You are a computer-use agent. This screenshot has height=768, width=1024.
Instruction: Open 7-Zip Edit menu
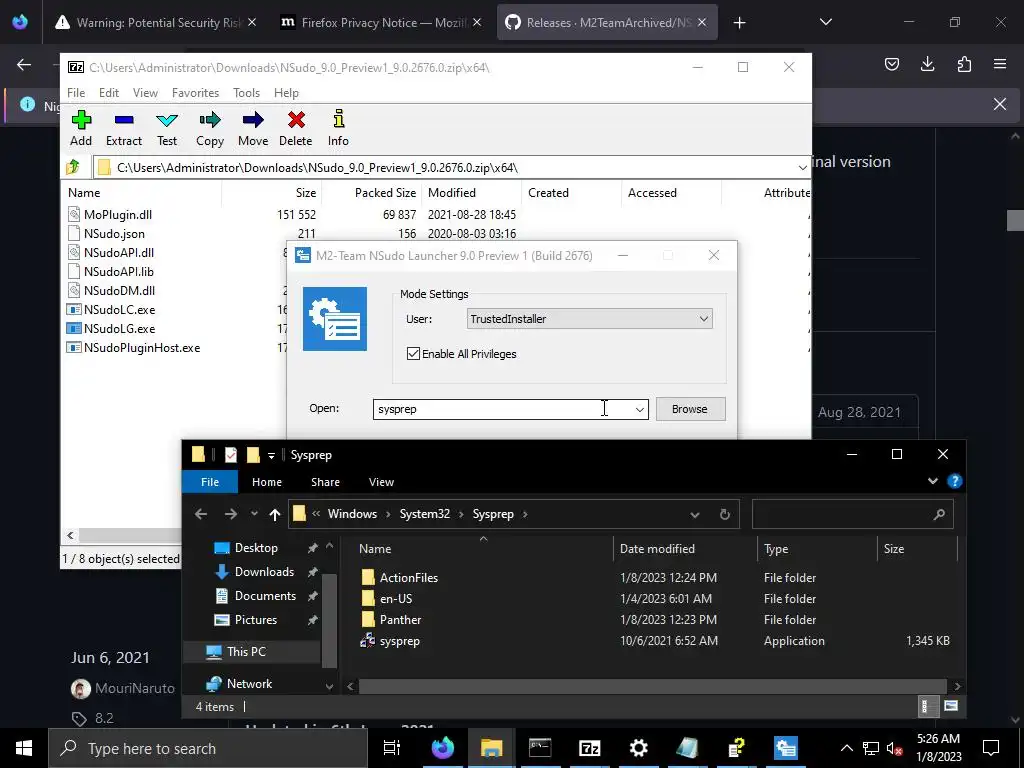pyautogui.click(x=108, y=93)
